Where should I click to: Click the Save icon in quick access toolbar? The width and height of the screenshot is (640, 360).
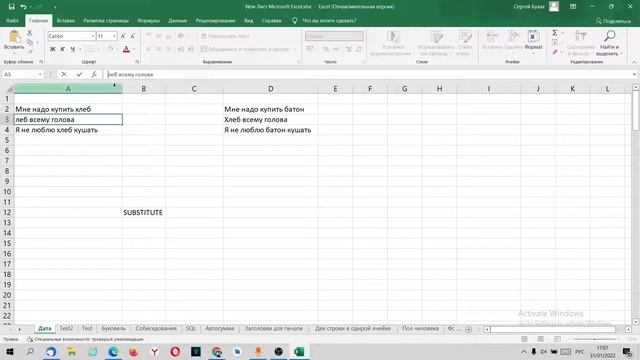click(11, 7)
